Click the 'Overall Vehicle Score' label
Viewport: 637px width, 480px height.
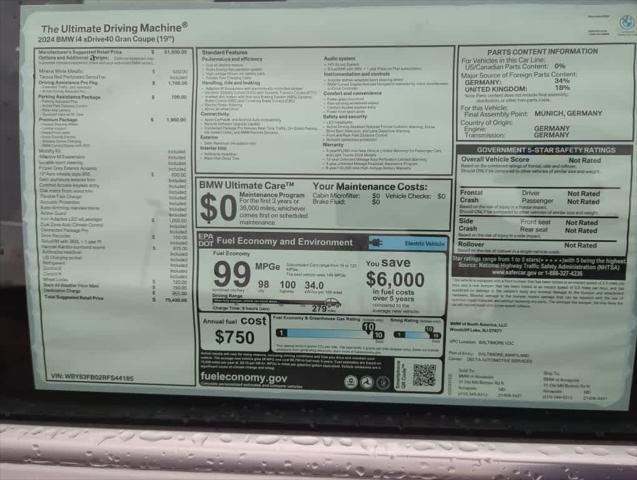pyautogui.click(x=495, y=159)
